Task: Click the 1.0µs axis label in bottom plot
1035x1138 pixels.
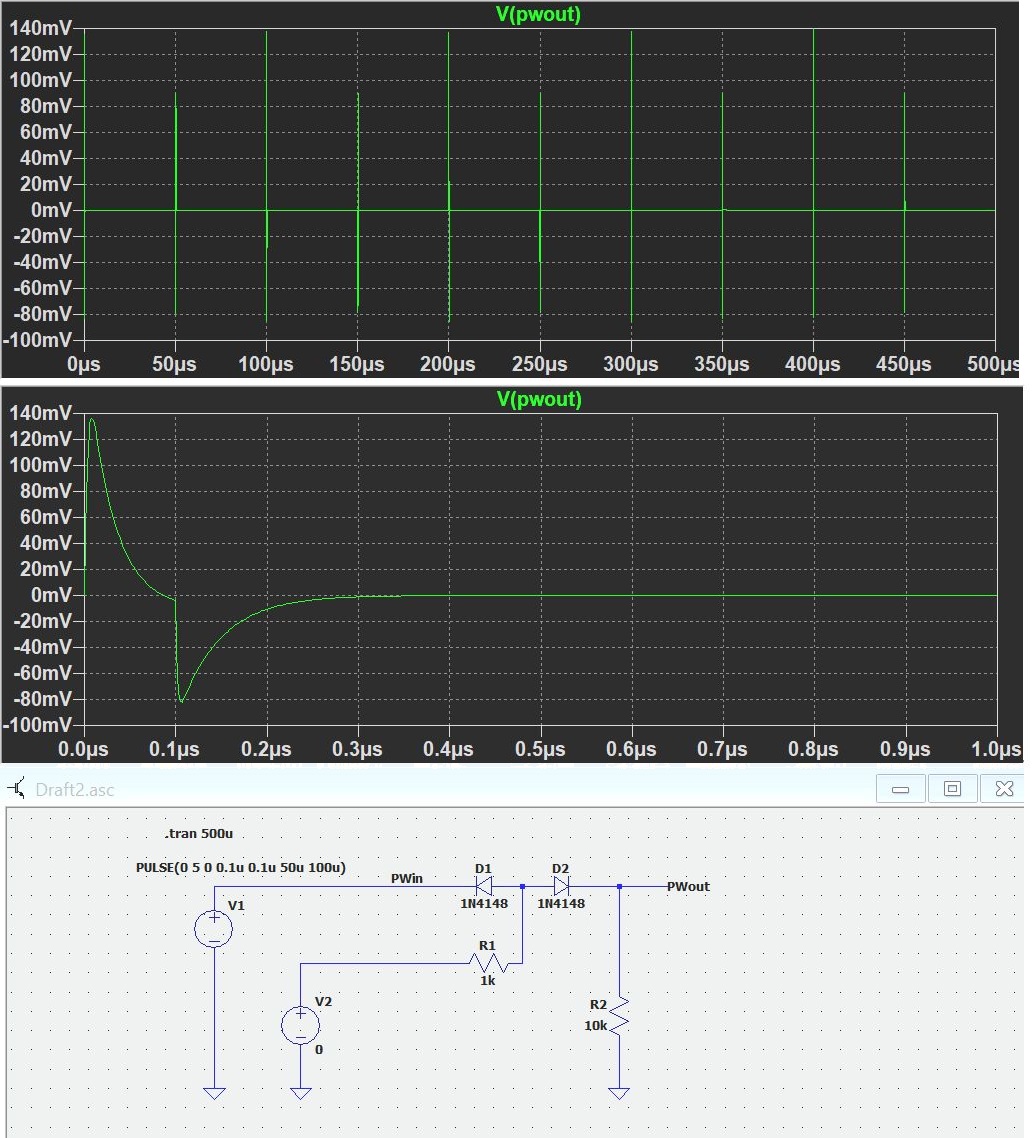Action: click(x=996, y=748)
